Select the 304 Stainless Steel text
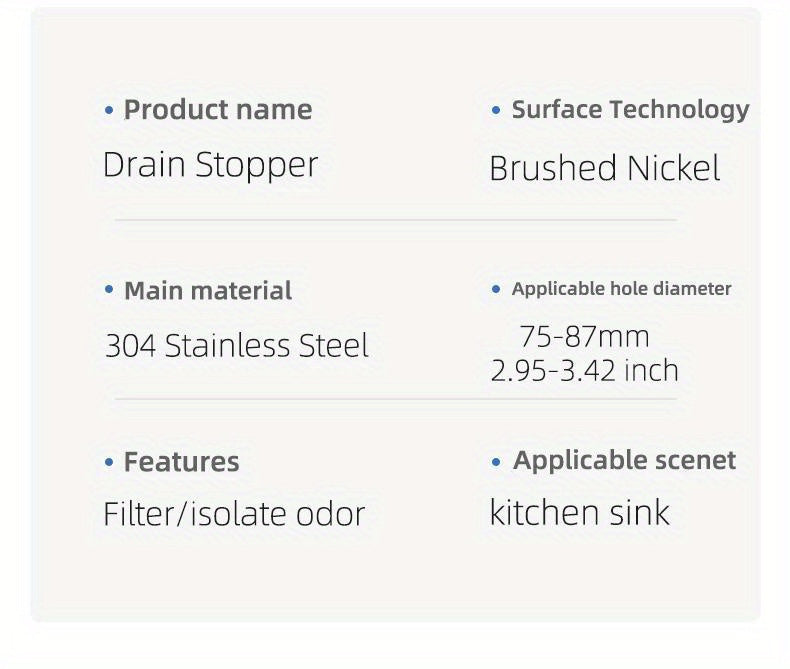This screenshot has width=790, height=669. pyautogui.click(x=237, y=346)
